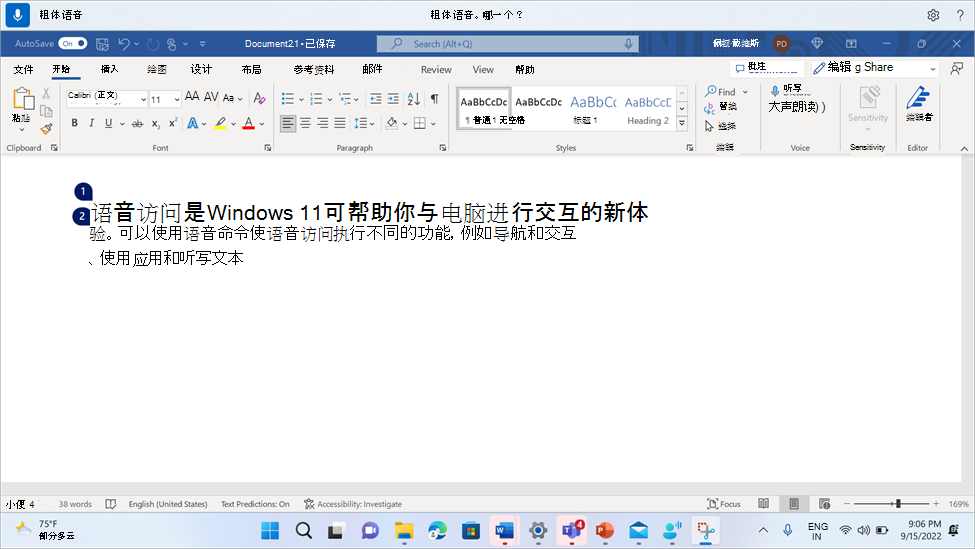This screenshot has height=549, width=975.
Task: Click the microphone in search box
Action: 628,44
